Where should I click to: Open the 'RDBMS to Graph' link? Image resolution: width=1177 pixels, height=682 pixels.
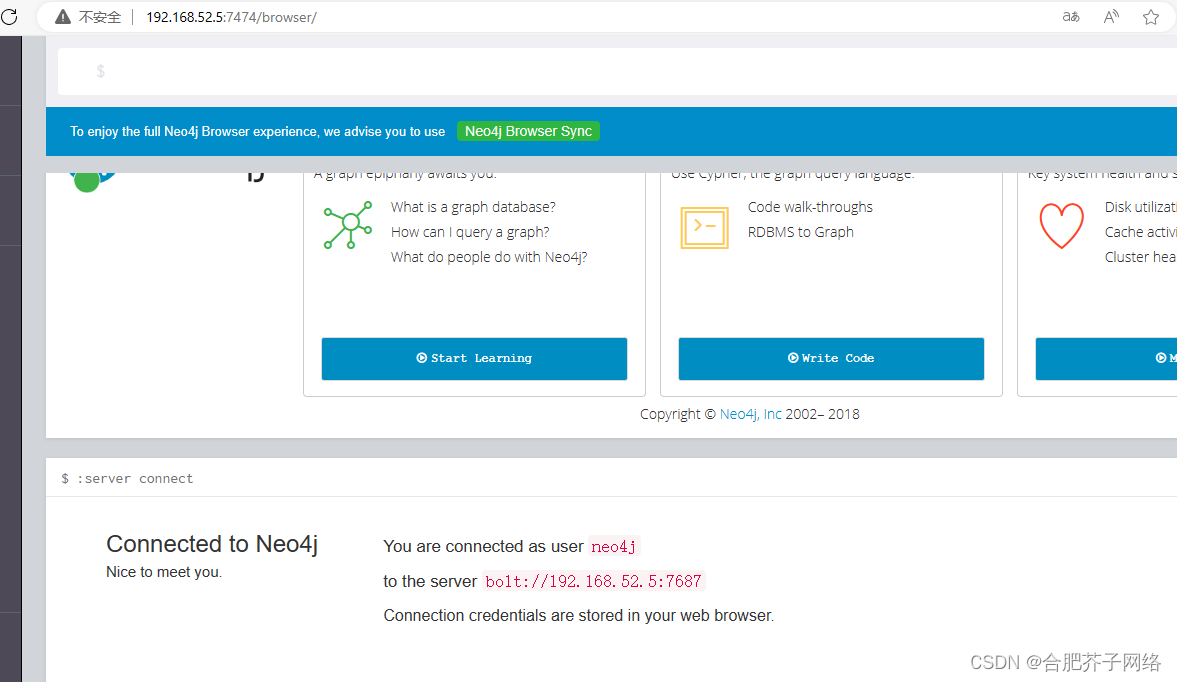click(800, 231)
